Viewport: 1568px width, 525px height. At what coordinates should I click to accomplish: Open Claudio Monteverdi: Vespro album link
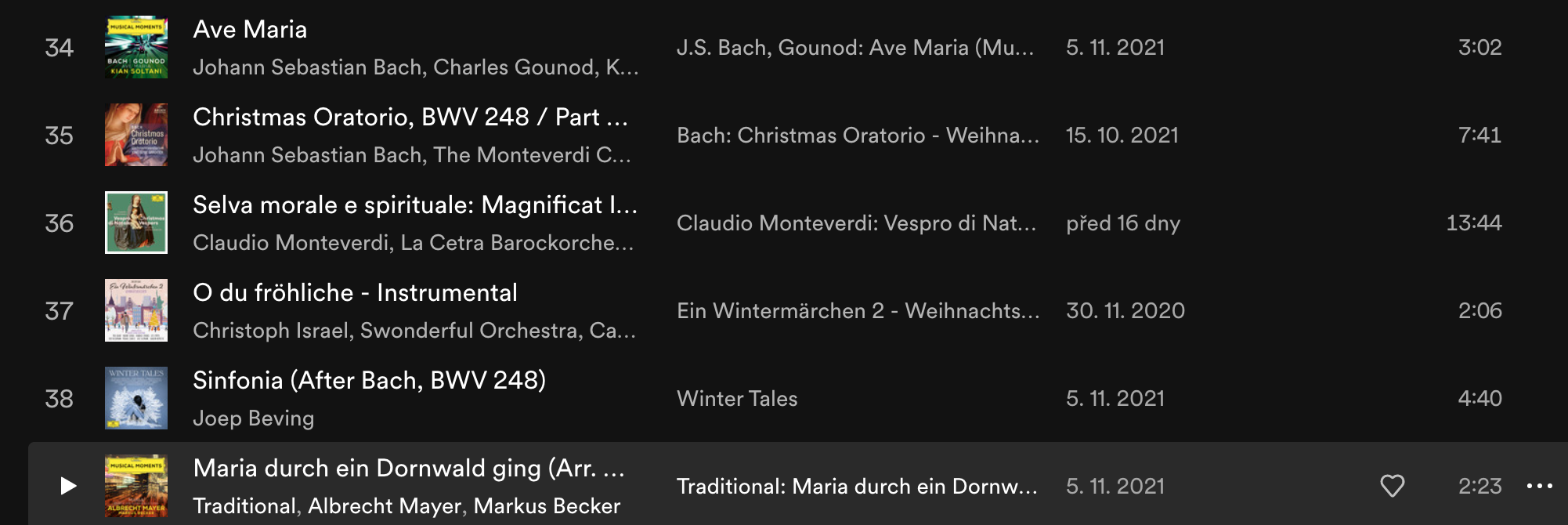(x=856, y=223)
